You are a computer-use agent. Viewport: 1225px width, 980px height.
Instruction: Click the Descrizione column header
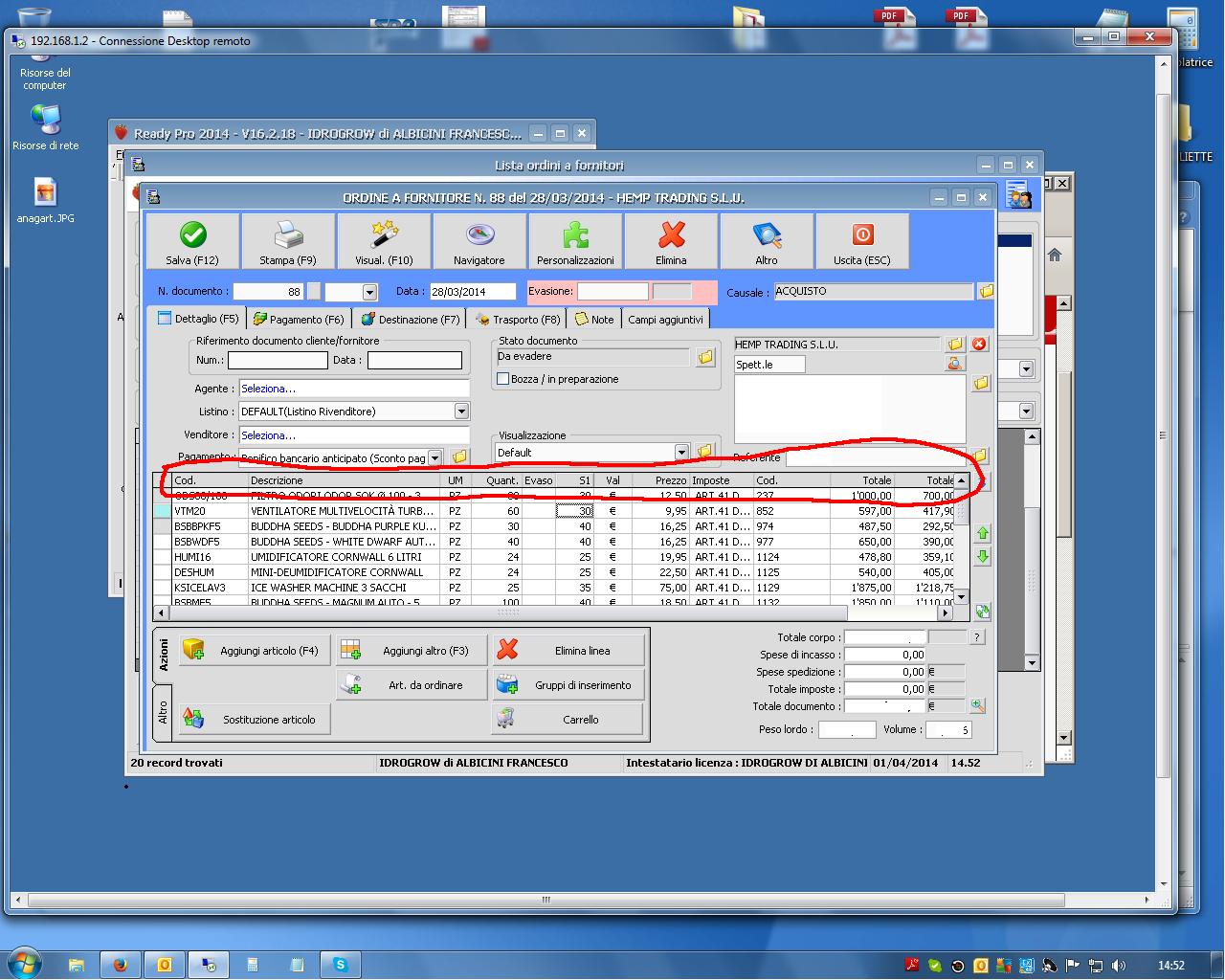pos(345,480)
